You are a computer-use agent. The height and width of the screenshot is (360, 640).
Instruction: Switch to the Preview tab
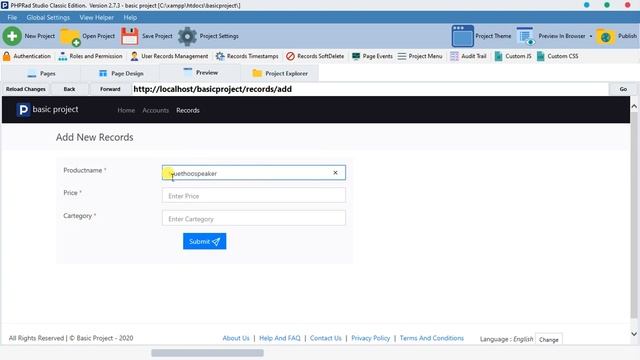tap(200, 73)
